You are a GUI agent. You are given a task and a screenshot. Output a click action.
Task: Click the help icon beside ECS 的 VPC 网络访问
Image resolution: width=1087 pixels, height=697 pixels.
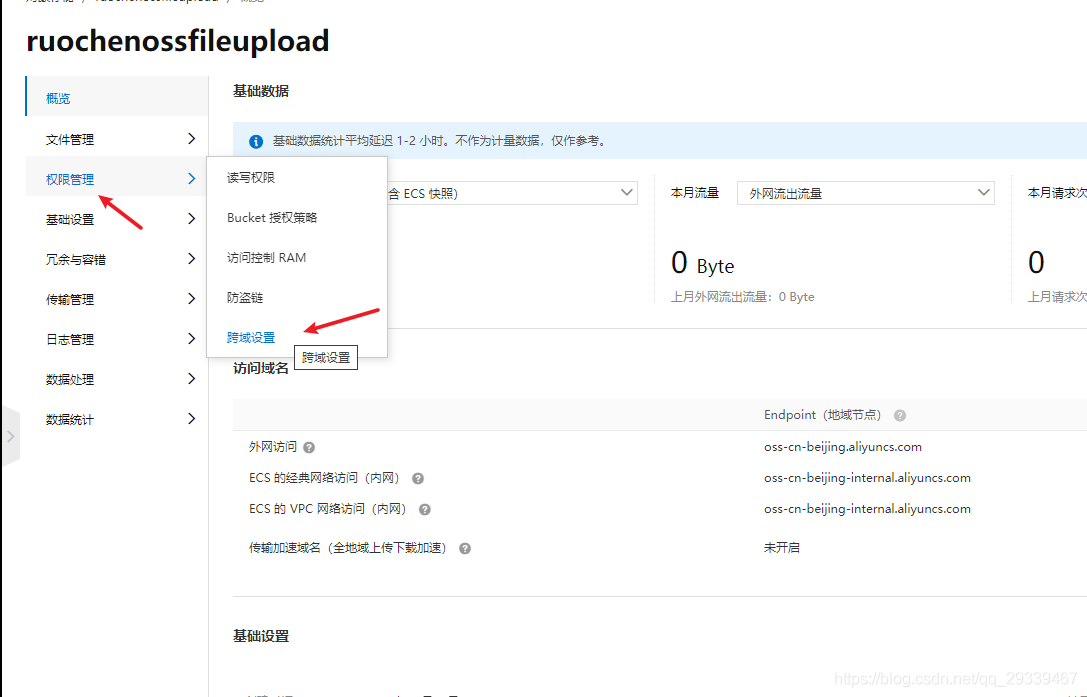coord(425,510)
